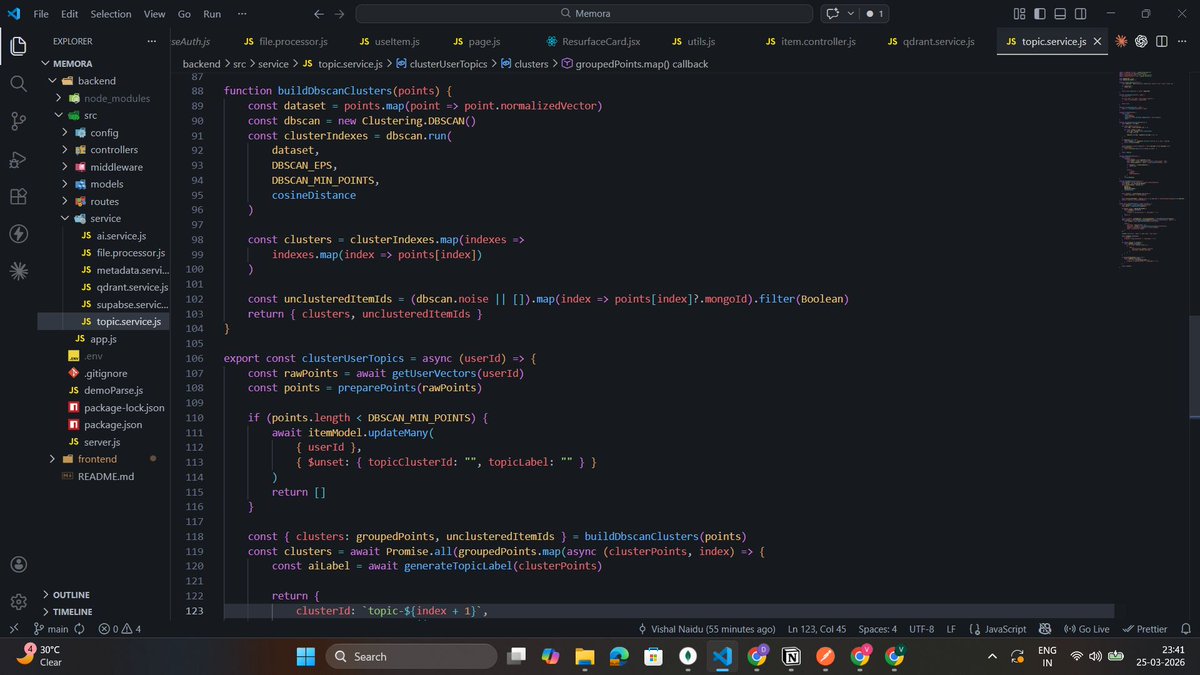Screen dimensions: 1200x675
Task: Open the Extensions view
Action: tap(18, 196)
